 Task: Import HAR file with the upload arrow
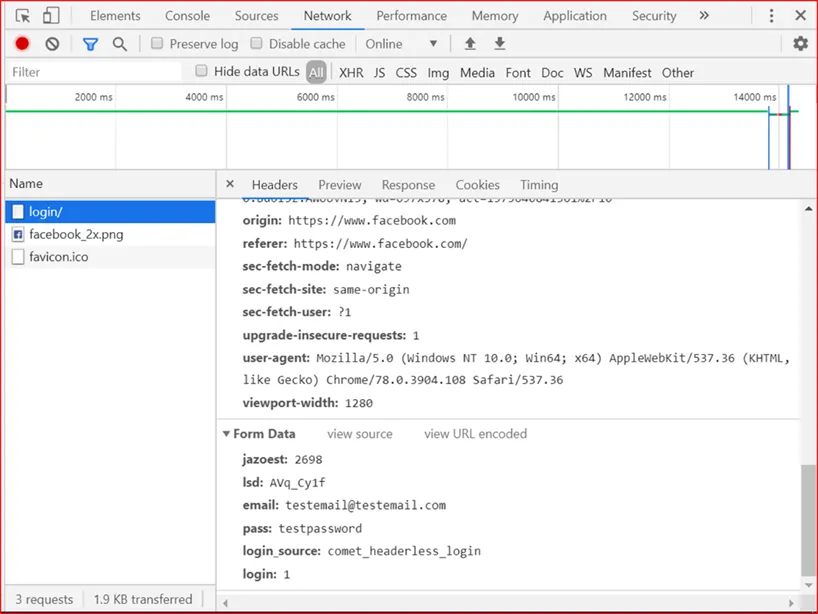(470, 44)
